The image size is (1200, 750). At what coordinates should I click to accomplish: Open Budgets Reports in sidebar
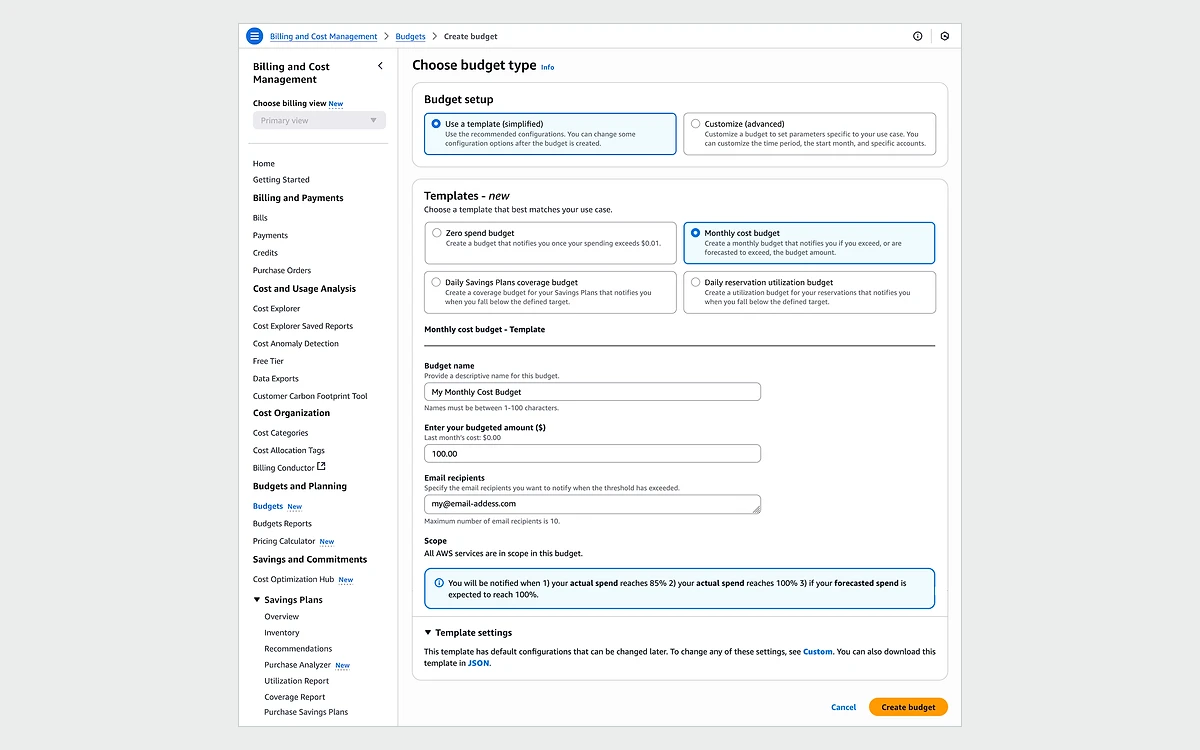click(282, 523)
